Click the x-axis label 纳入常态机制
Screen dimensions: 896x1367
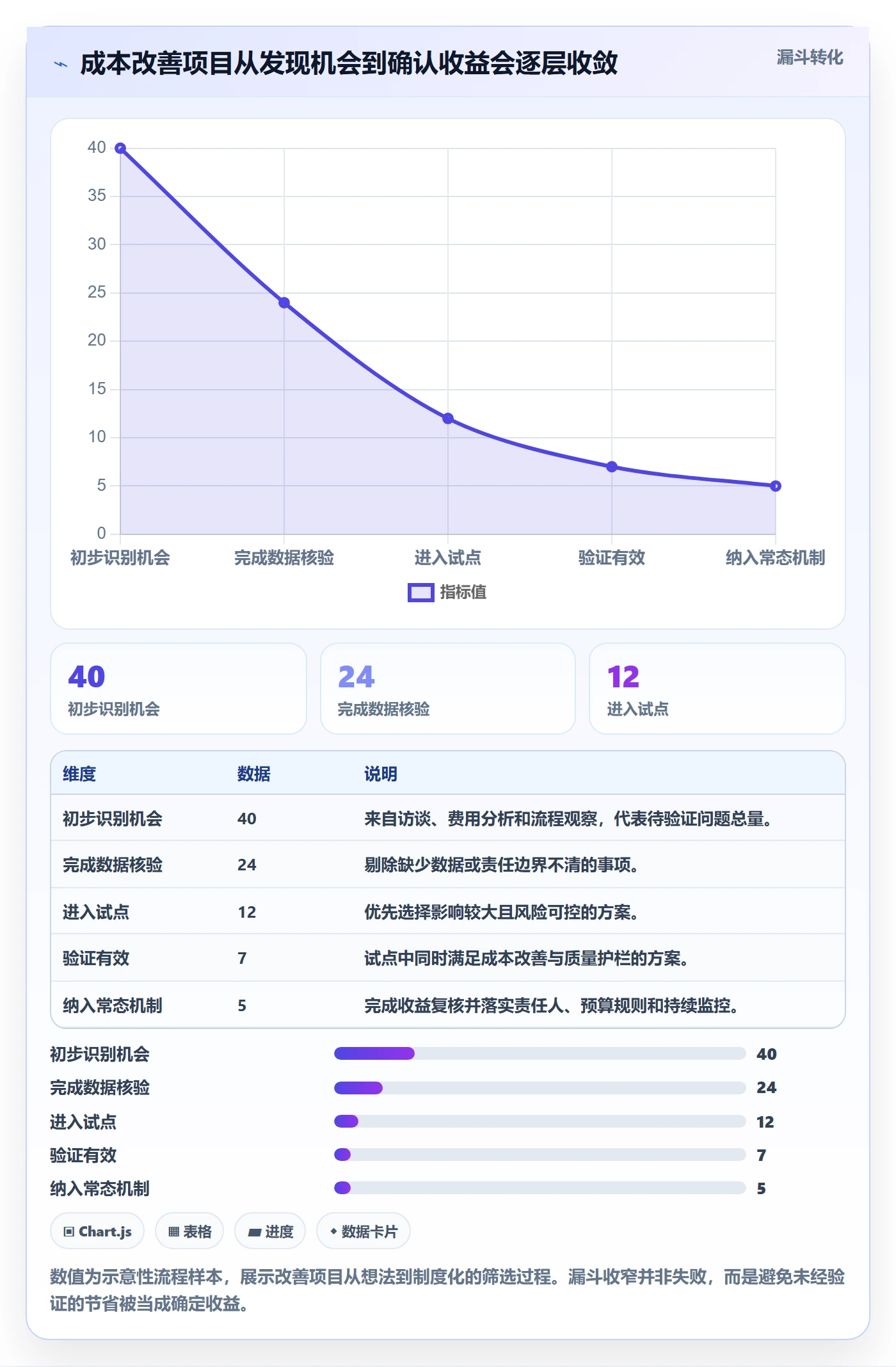[776, 558]
